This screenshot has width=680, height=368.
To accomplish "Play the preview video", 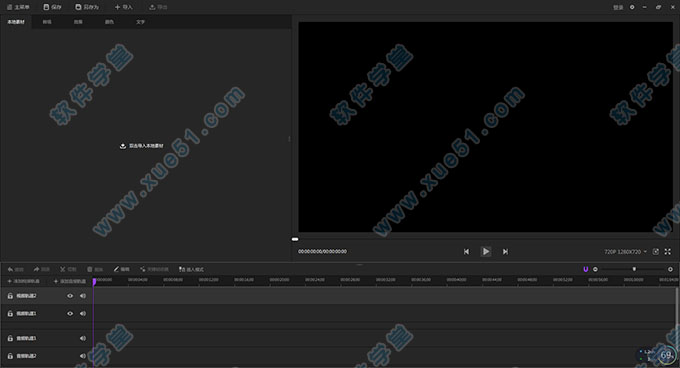I will pyautogui.click(x=486, y=252).
